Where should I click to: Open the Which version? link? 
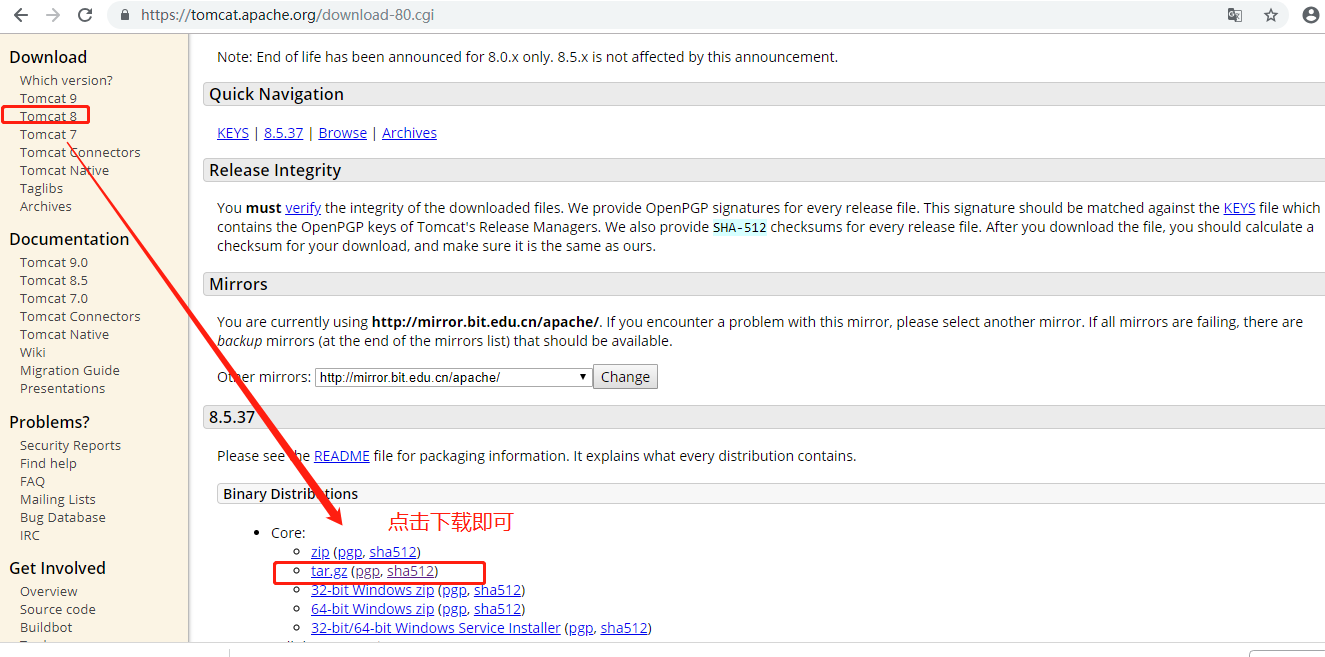pyautogui.click(x=66, y=80)
